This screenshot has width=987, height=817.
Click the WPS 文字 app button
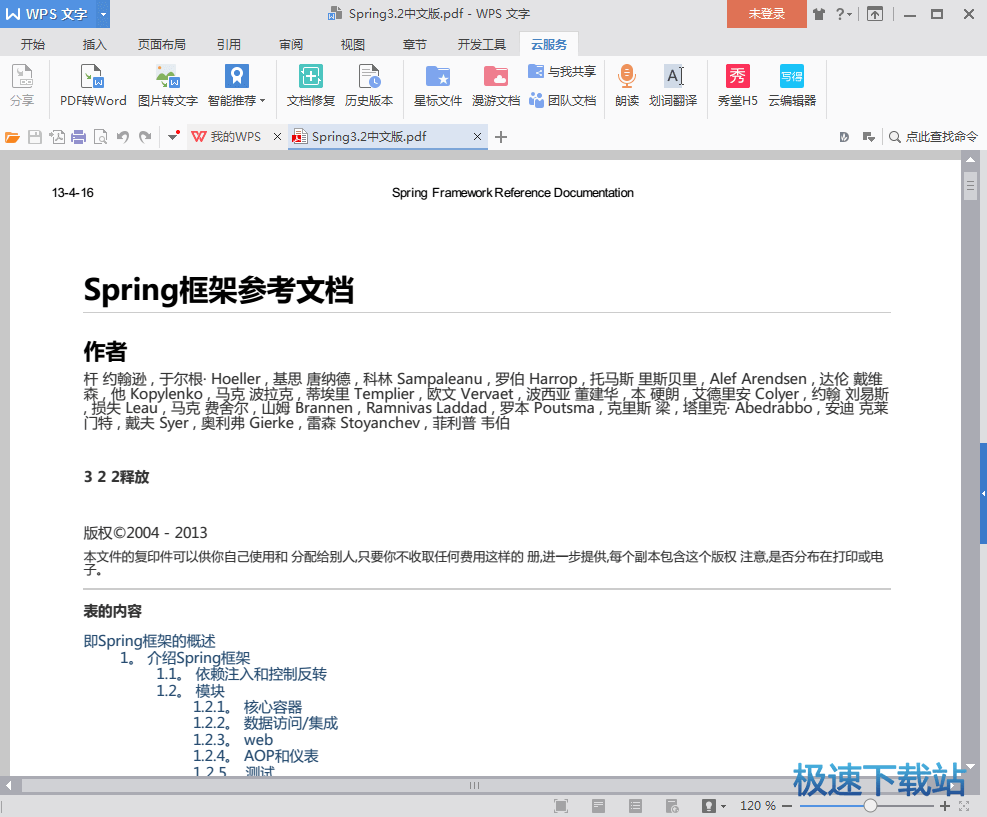[x=48, y=14]
